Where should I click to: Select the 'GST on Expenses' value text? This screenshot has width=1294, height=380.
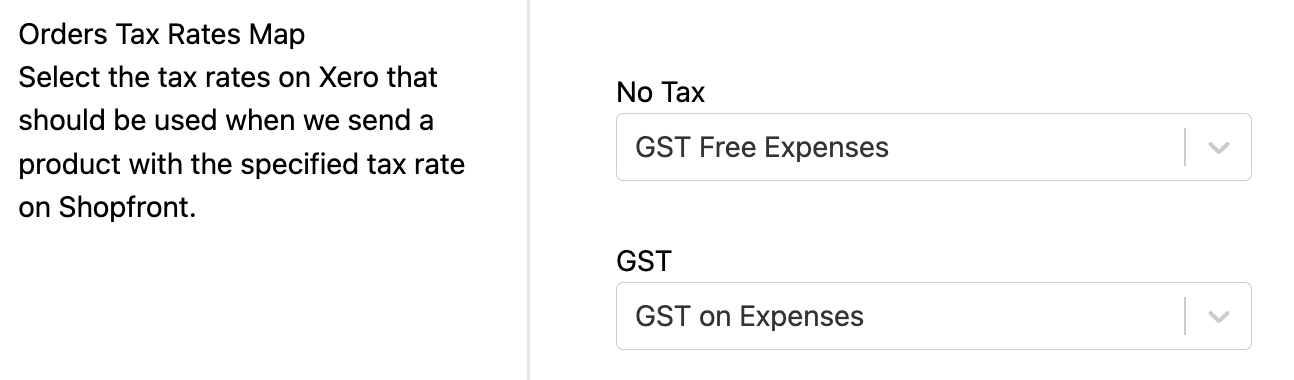click(749, 317)
